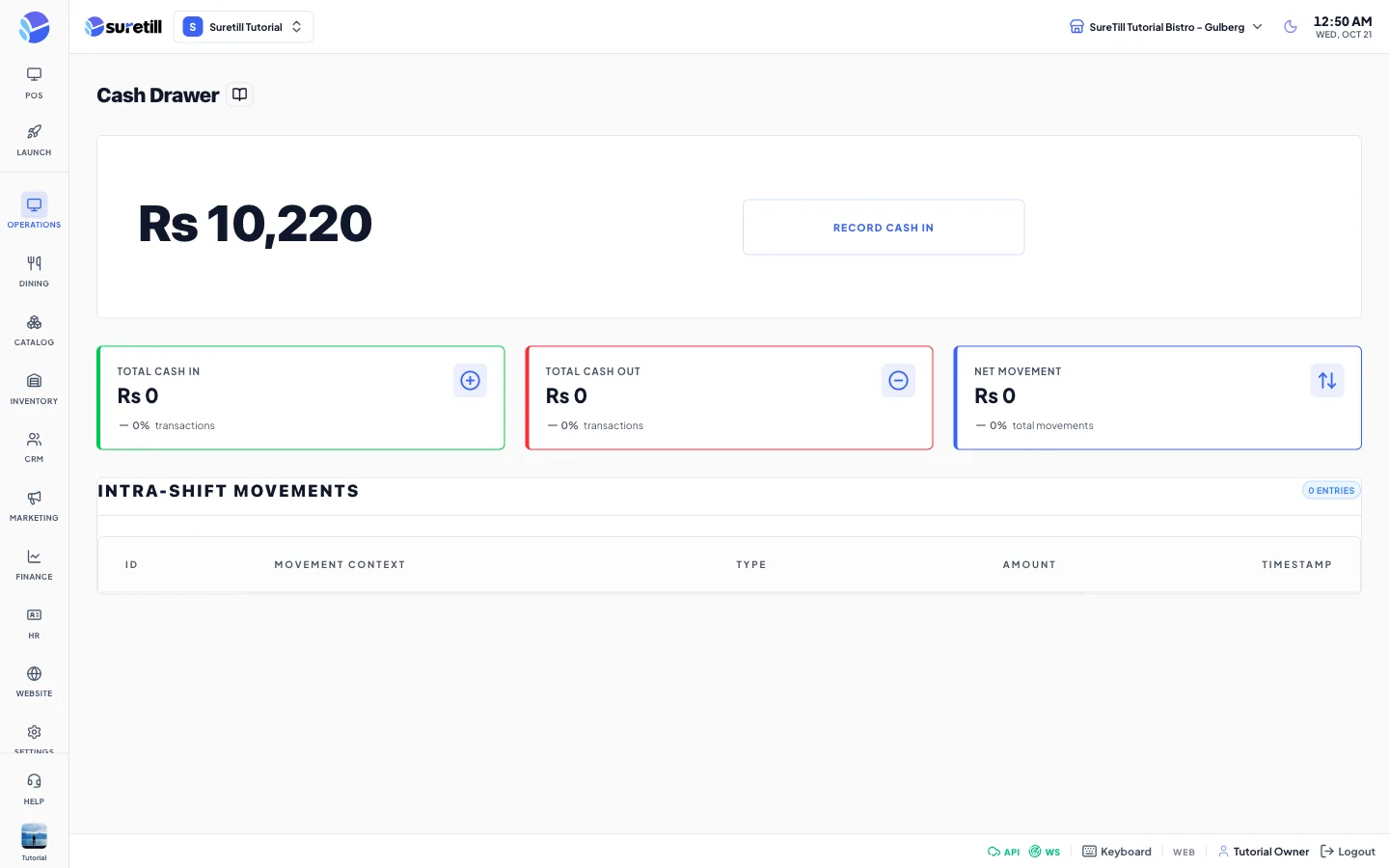Click the 12:50 AM clock display

[x=1343, y=21]
